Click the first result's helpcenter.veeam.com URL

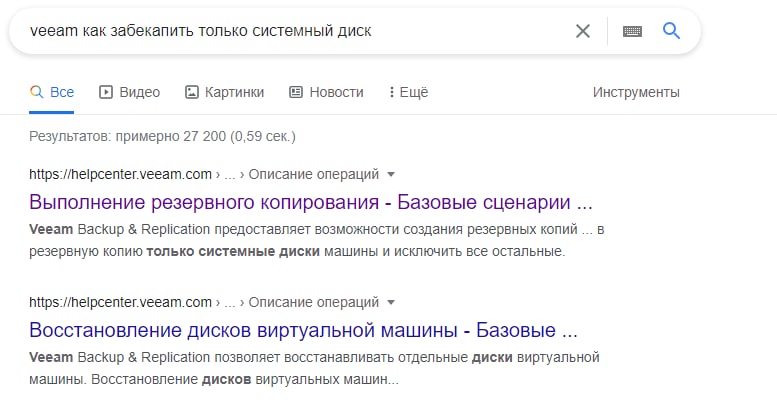coord(120,173)
